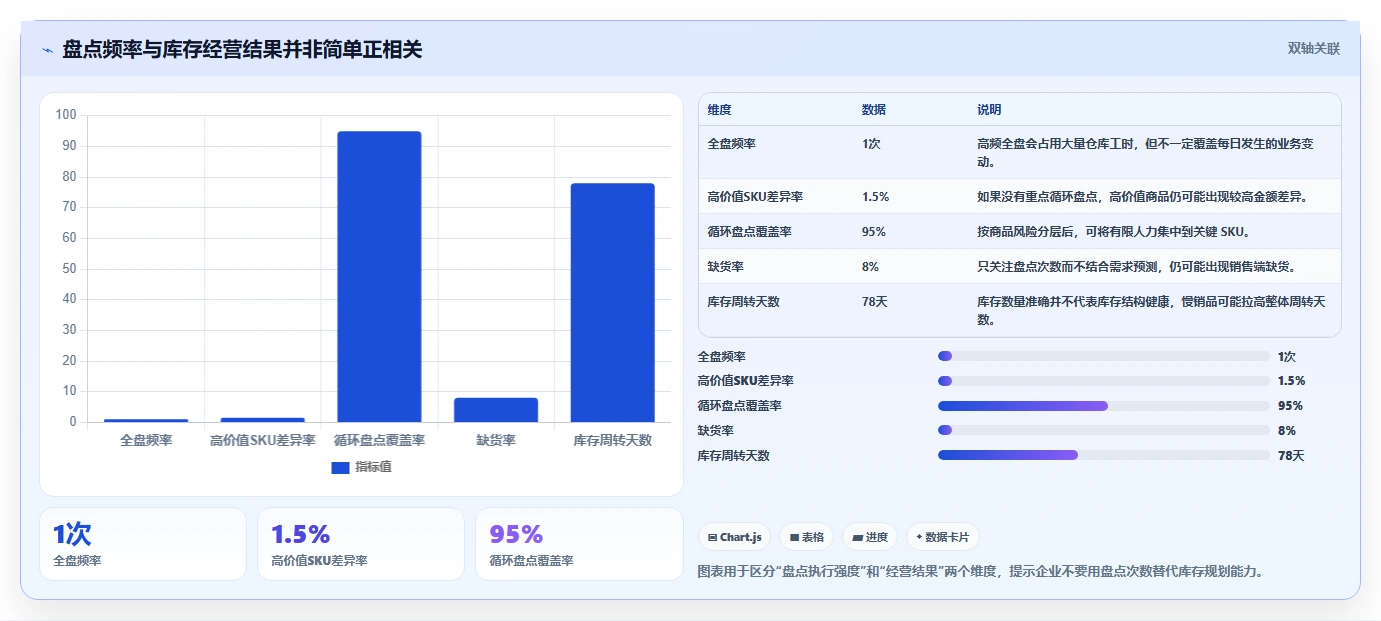
Task: Click the page title 盘点频率与库存经营结果并非简单正相关
Action: tap(242, 49)
